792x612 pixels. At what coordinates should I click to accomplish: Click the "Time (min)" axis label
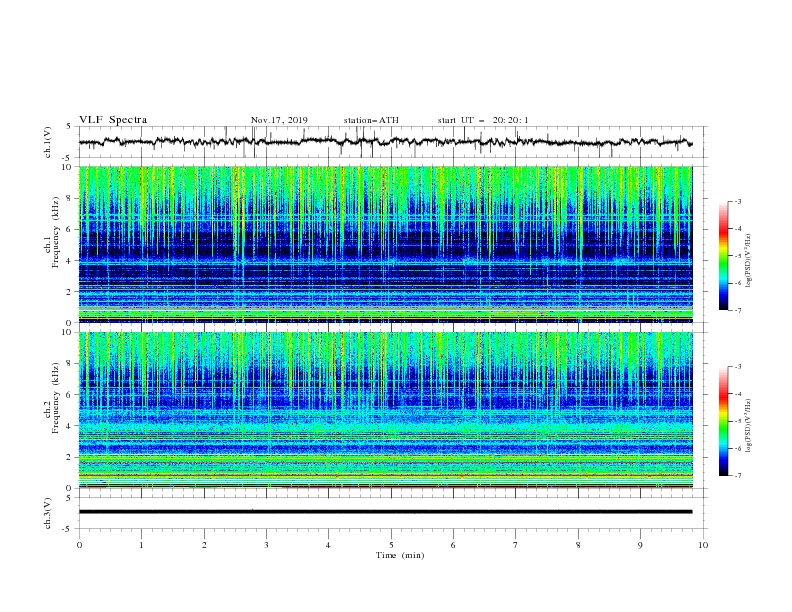(x=400, y=555)
